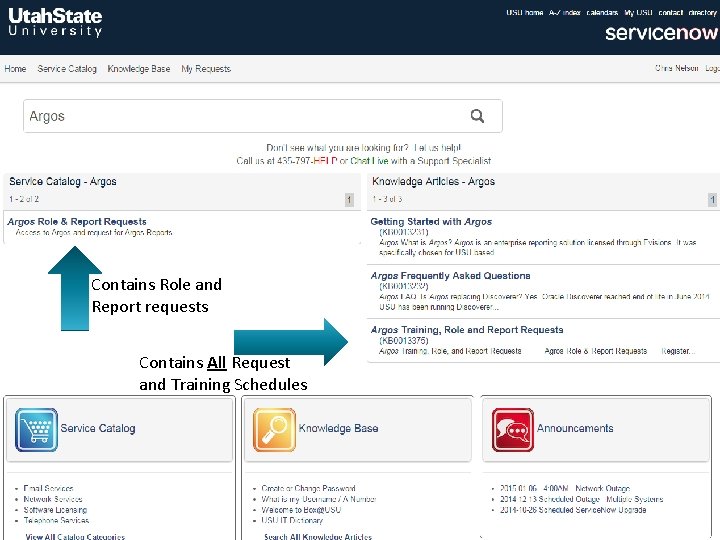Image resolution: width=720 pixels, height=540 pixels.
Task: Click the Knowledge Base panel heading
Action: (338, 428)
